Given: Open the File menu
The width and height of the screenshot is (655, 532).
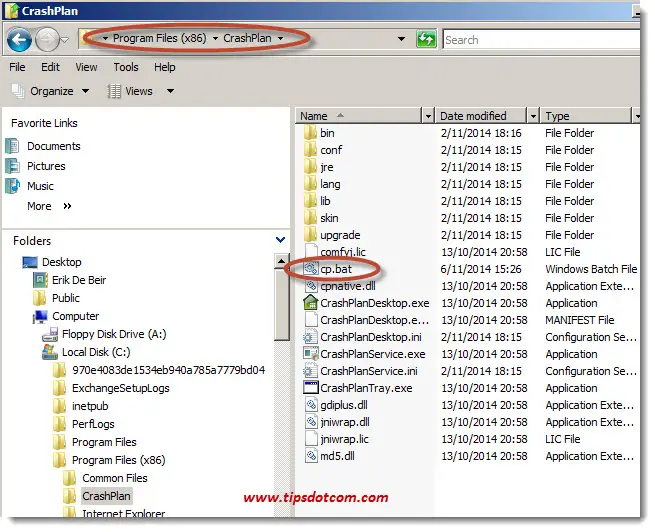Looking at the screenshot, I should point(17,67).
